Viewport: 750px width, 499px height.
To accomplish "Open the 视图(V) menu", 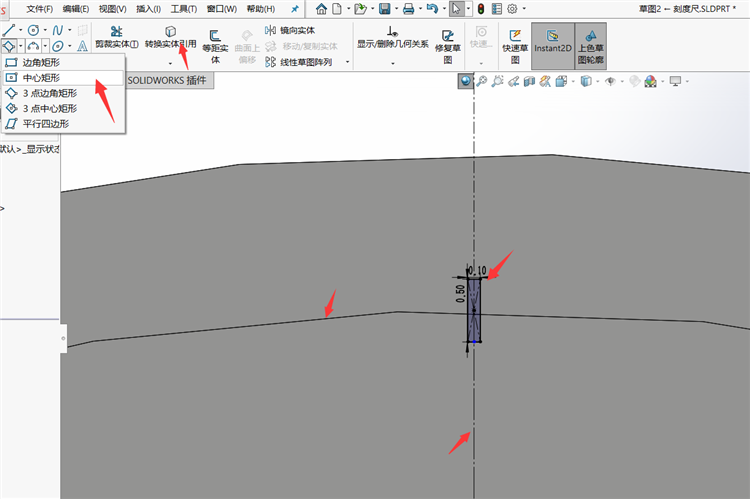I will [x=112, y=9].
